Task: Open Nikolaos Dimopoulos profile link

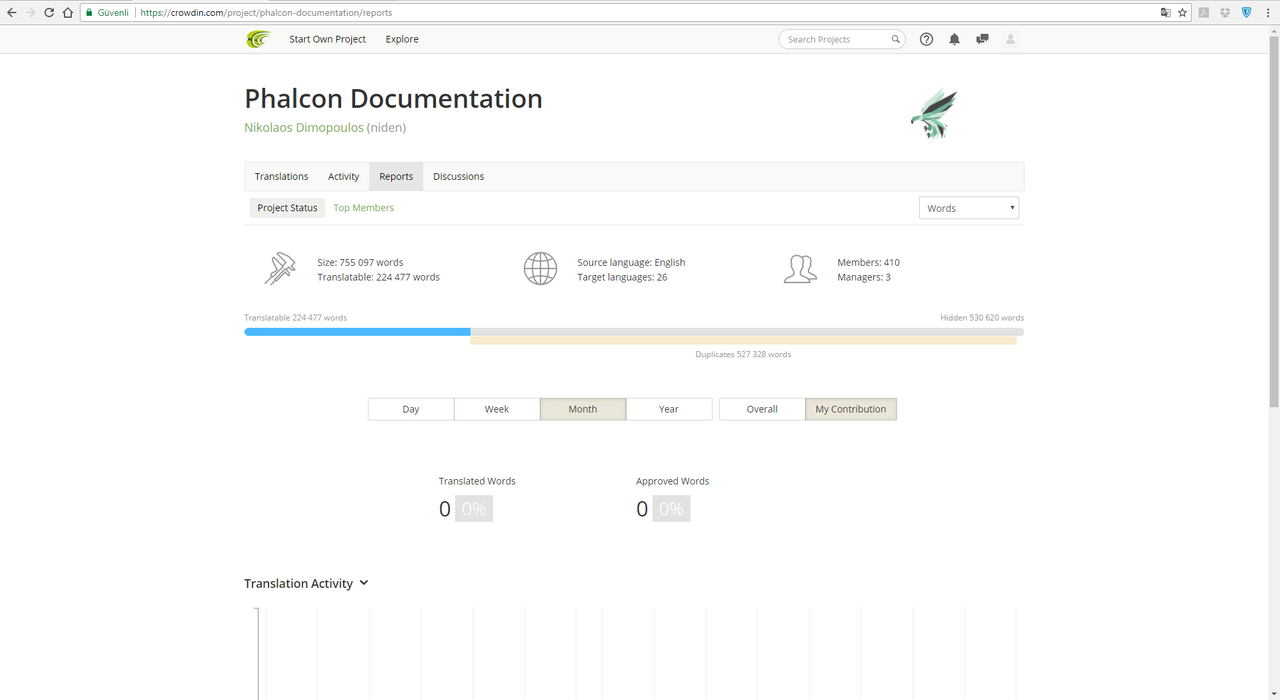Action: (304, 128)
